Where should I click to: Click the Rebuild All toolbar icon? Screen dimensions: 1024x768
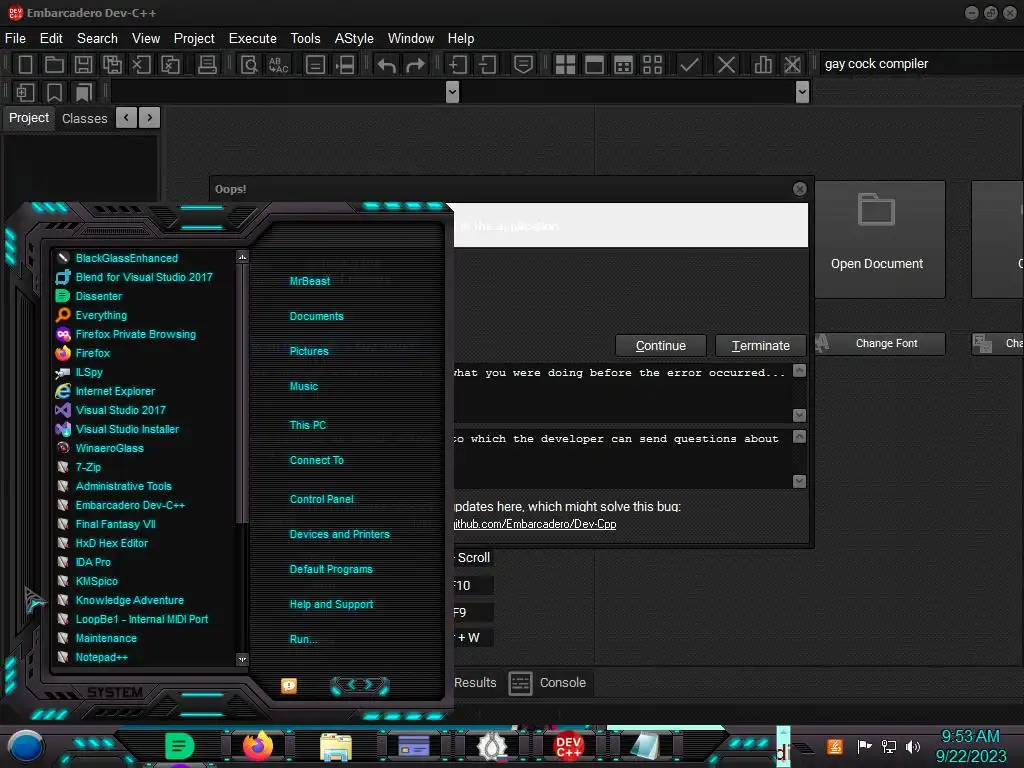[652, 64]
